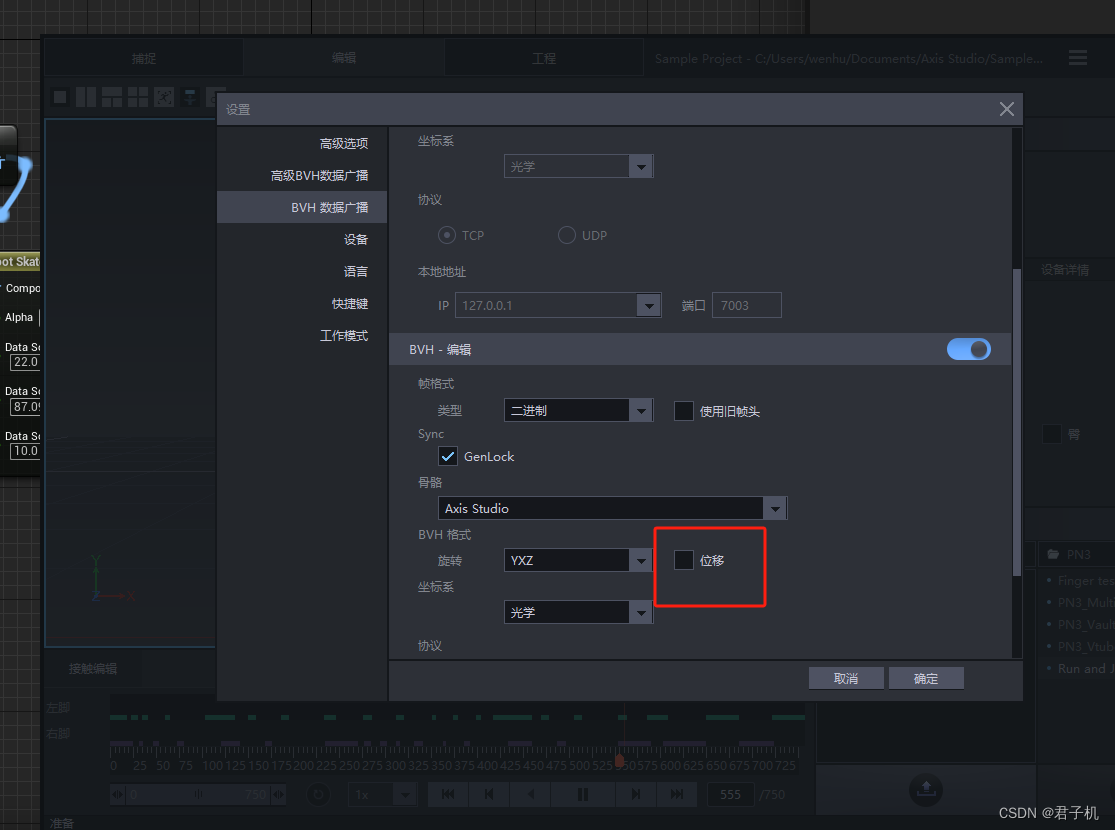Open the 旋转 YXZ dropdown
The width and height of the screenshot is (1115, 830).
pyautogui.click(x=641, y=560)
